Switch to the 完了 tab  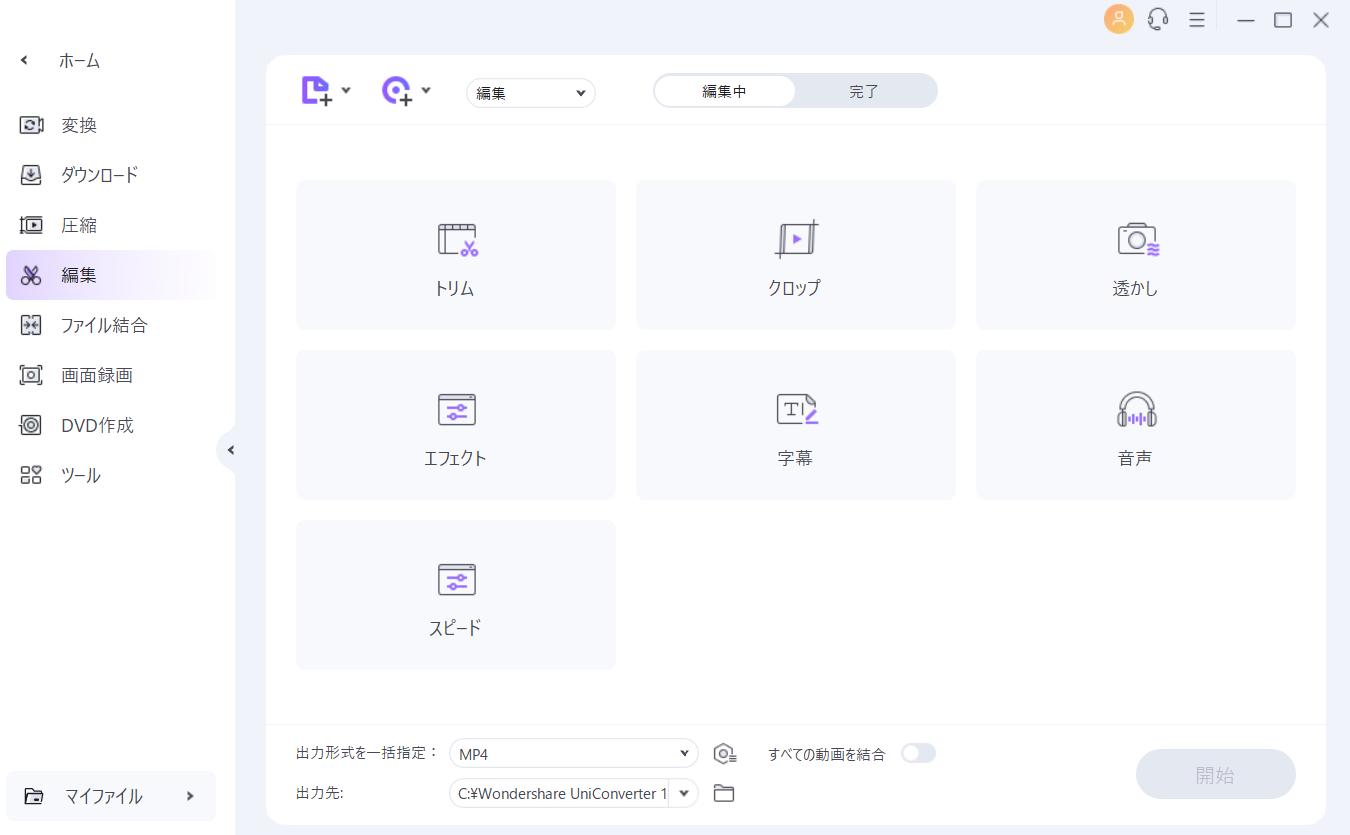pos(864,91)
